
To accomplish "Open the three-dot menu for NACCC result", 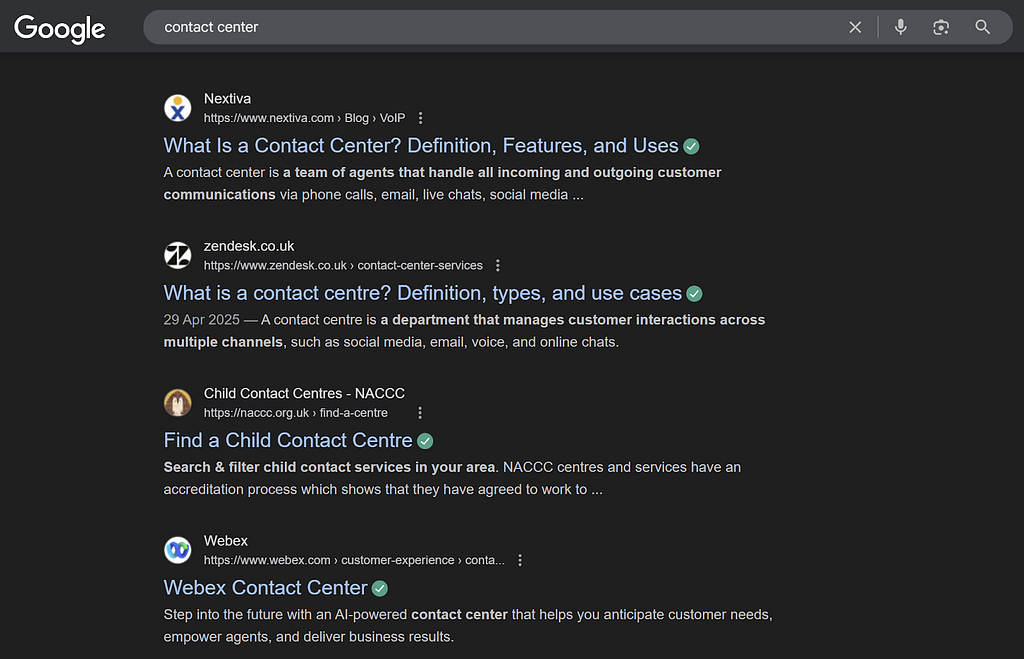I will tap(420, 413).
